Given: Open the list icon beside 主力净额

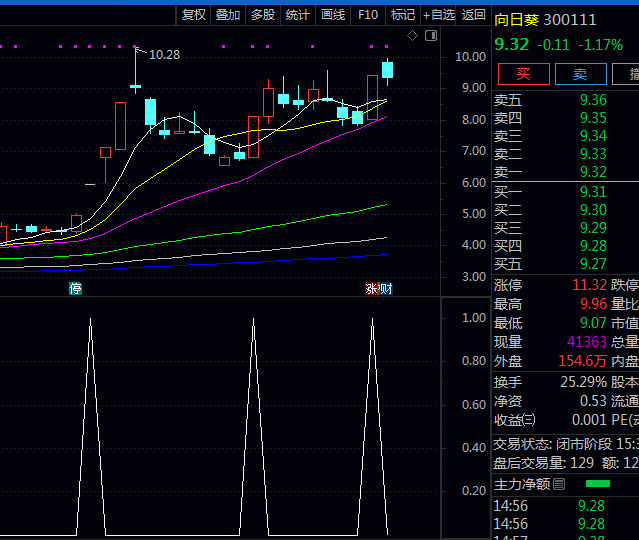Looking at the screenshot, I should click(x=559, y=485).
